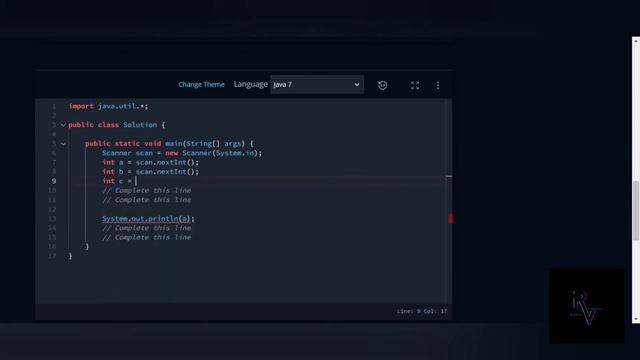The width and height of the screenshot is (640, 360).
Task: Click the comment on line 15
Action: click(147, 238)
